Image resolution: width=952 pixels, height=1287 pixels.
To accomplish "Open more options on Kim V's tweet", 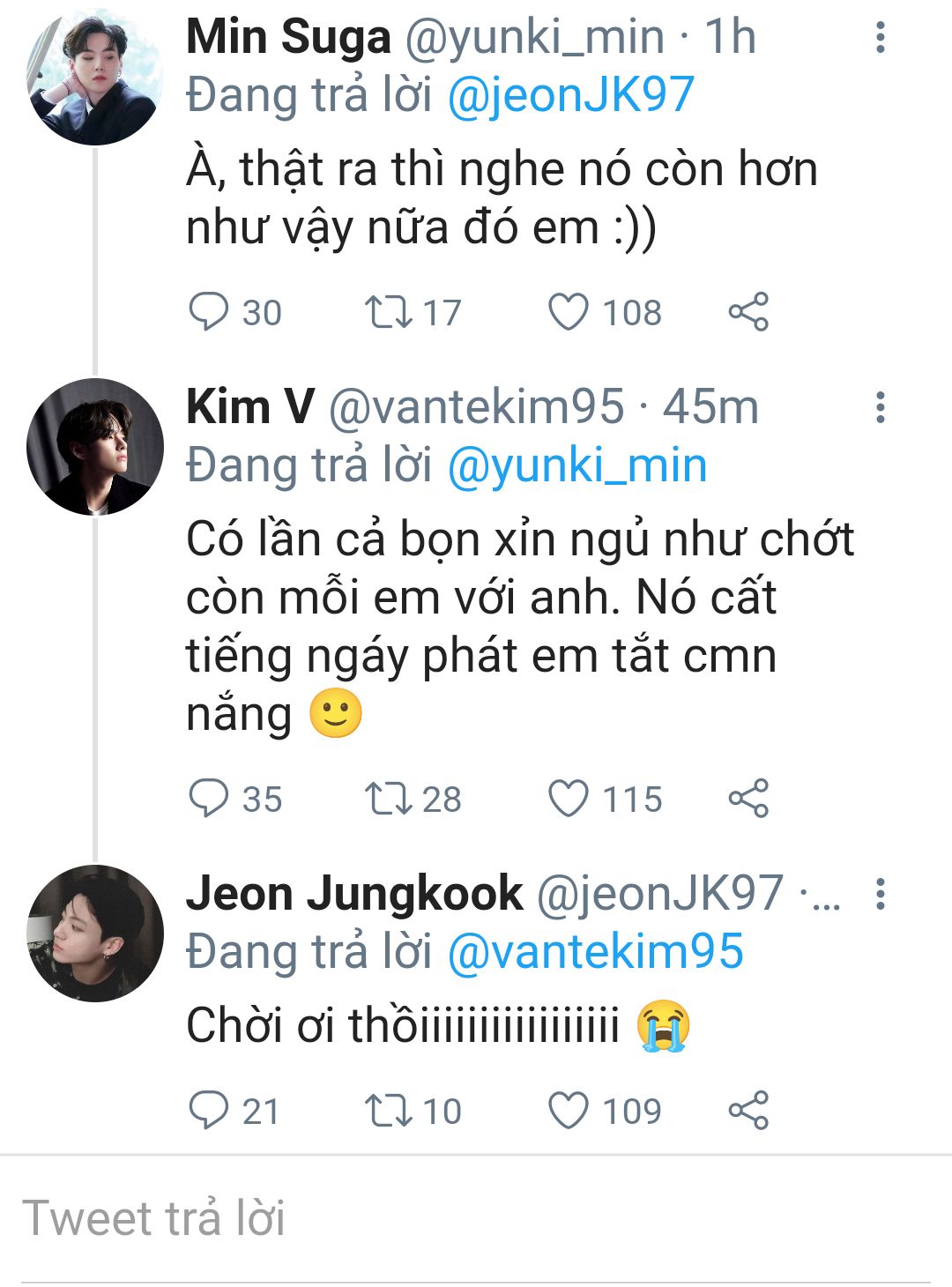I will pos(880,407).
